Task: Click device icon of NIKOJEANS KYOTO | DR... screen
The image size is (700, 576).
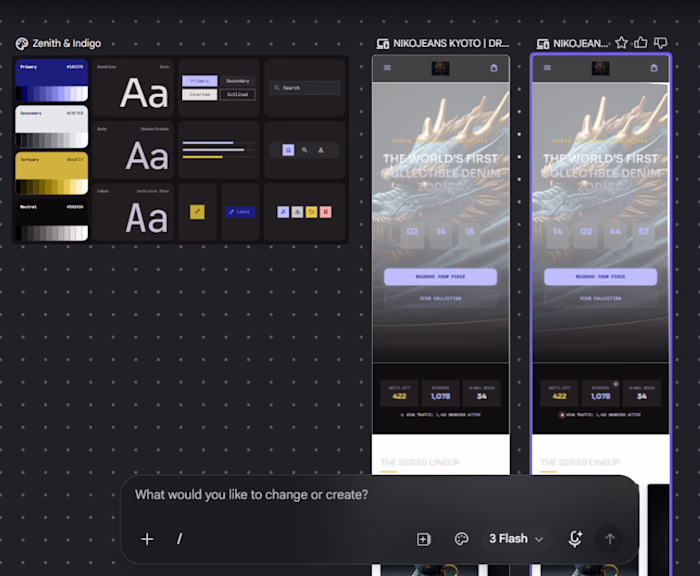Action: tap(383, 44)
